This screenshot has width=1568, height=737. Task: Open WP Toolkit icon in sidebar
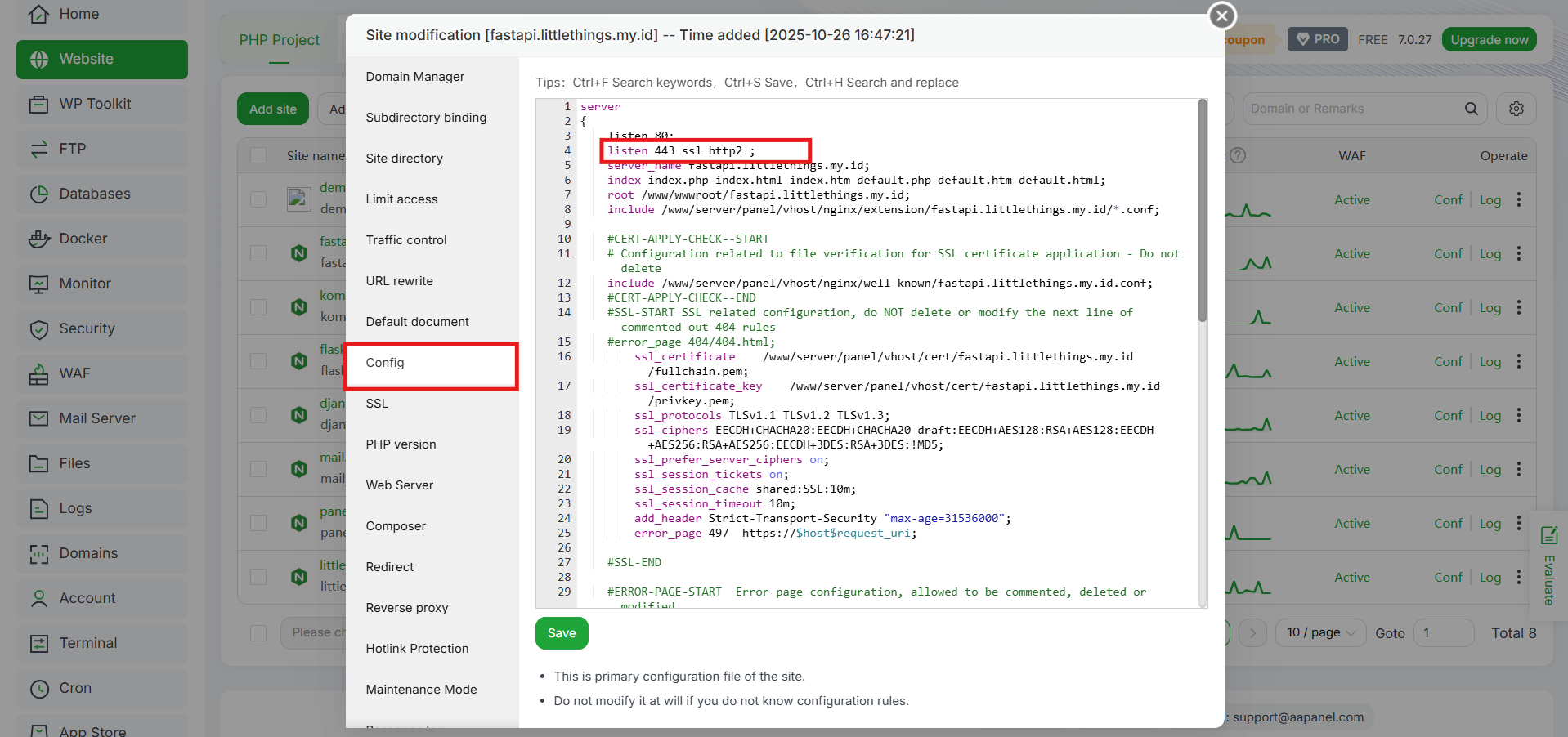(x=38, y=104)
